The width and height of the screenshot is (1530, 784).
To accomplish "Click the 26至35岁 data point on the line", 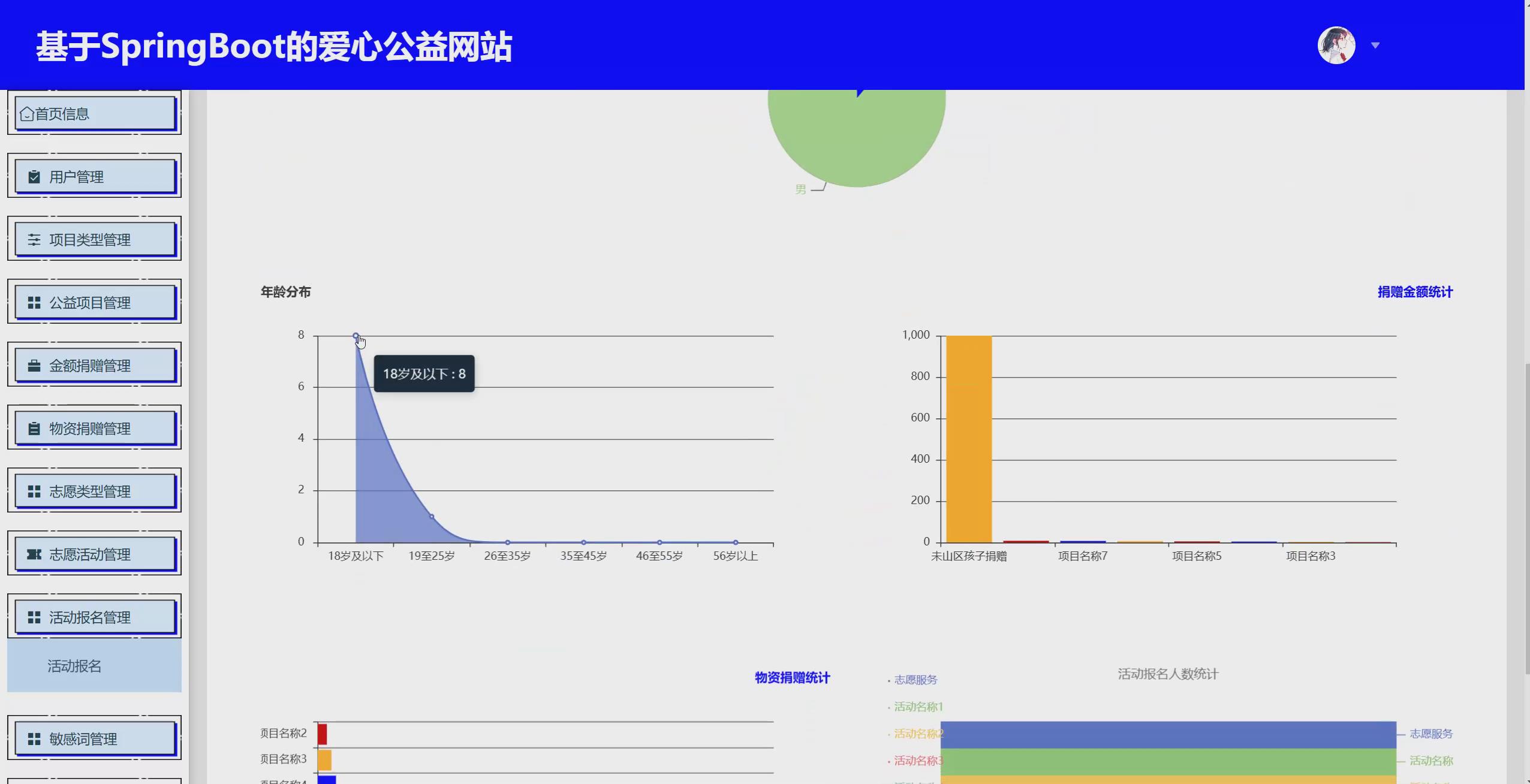I will [x=507, y=542].
